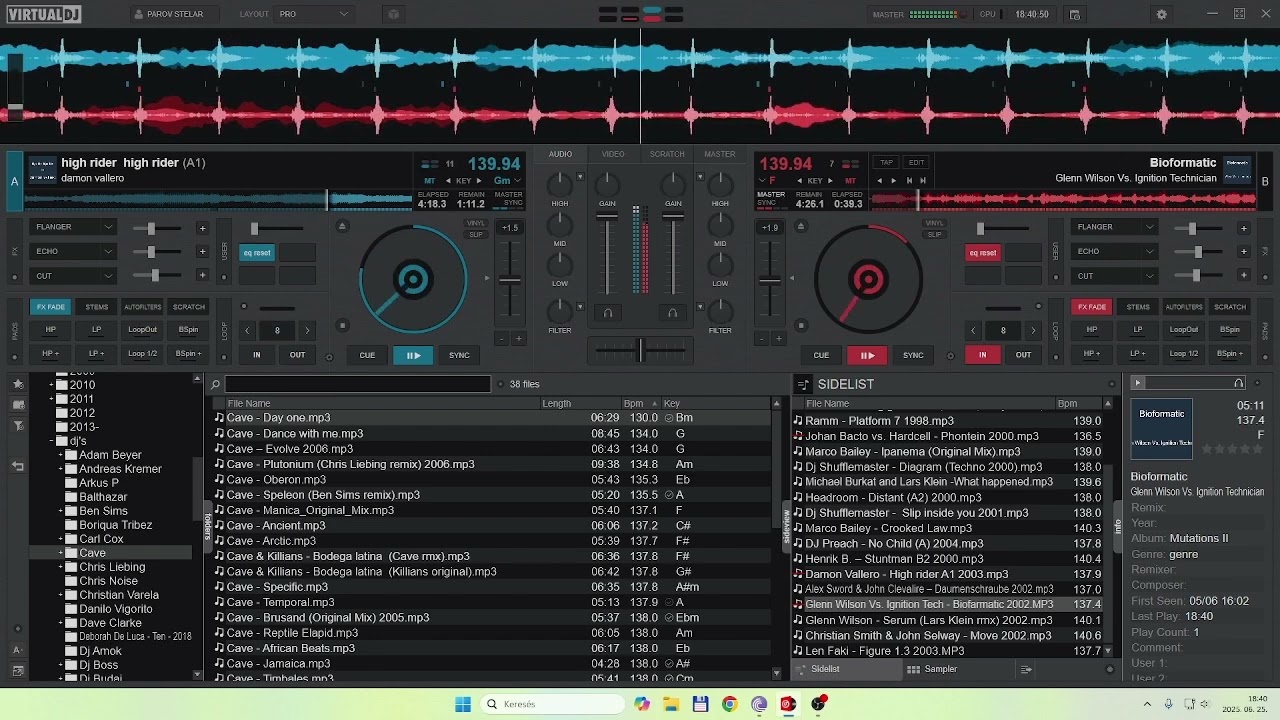Expand the 2010 folder in tree

pos(51,385)
